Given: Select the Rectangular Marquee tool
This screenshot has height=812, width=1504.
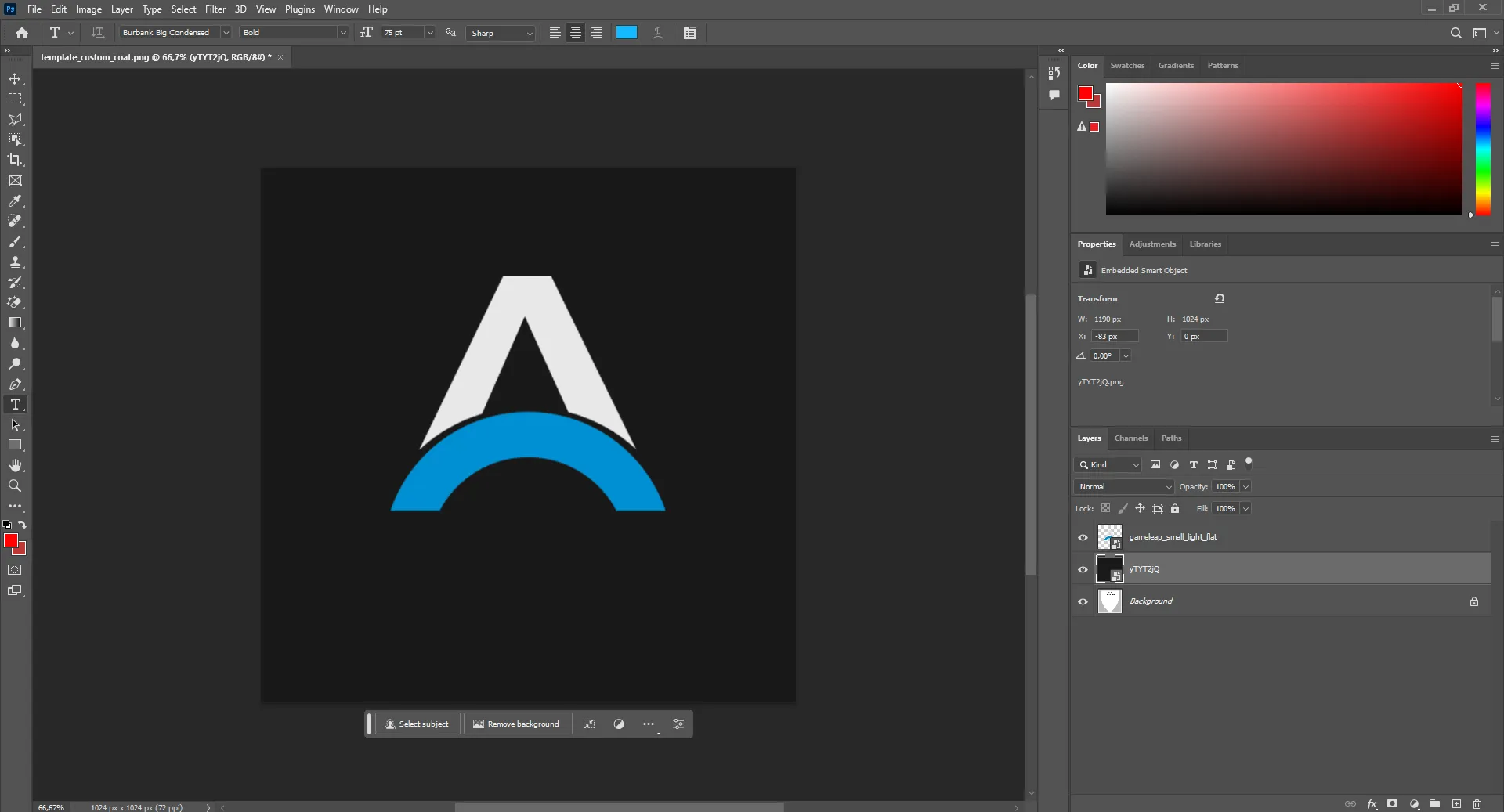Looking at the screenshot, I should tap(15, 99).
